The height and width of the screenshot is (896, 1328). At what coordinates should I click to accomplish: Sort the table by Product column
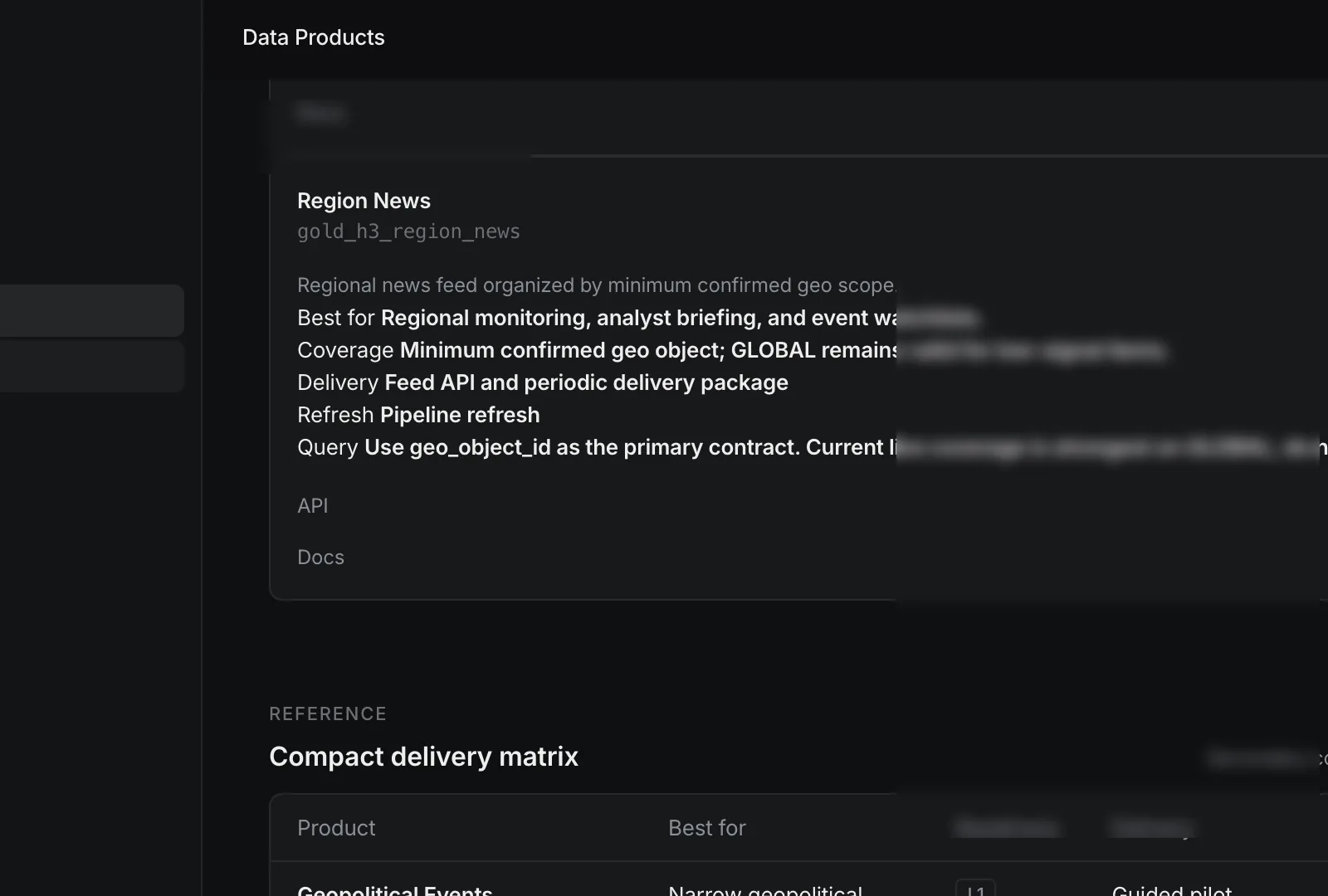[x=335, y=827]
